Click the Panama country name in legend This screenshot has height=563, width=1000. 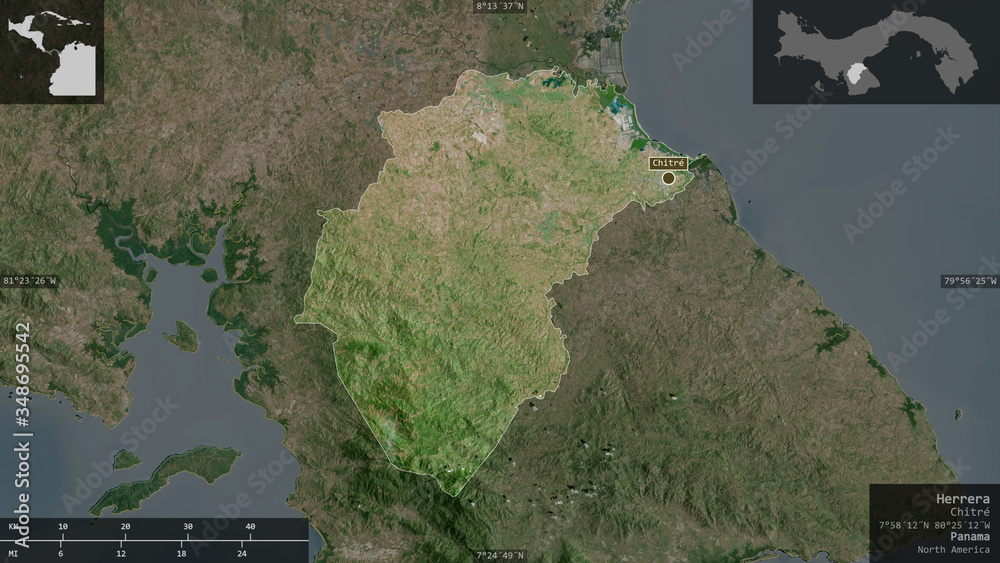[x=970, y=536]
